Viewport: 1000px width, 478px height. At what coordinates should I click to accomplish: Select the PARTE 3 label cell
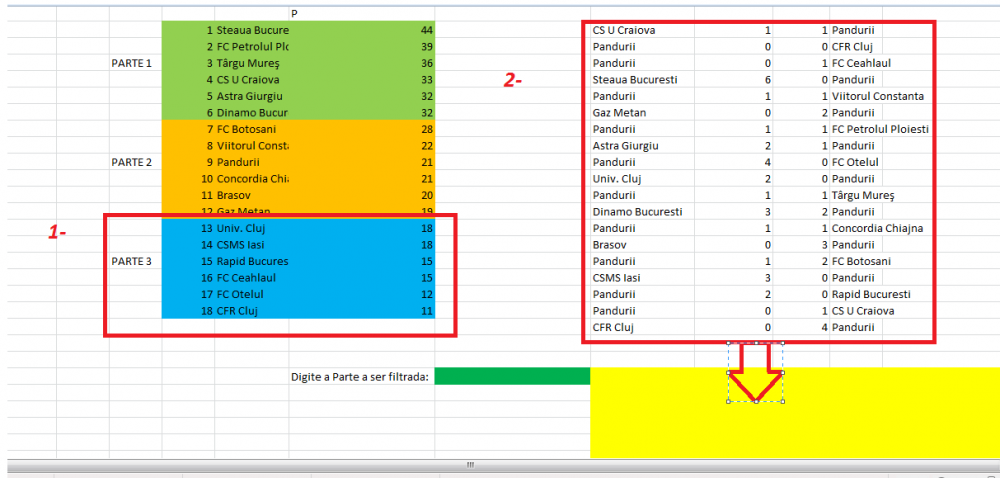(x=132, y=261)
